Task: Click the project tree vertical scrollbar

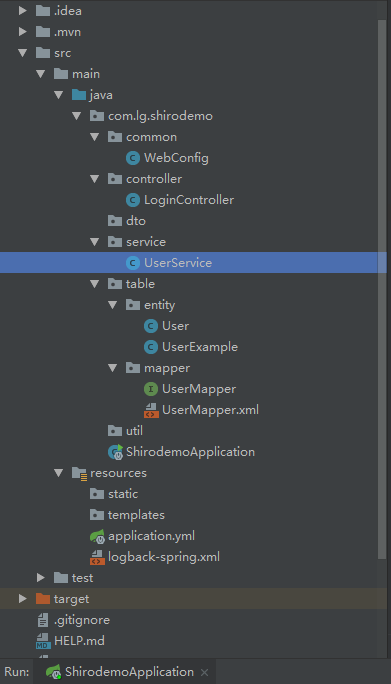Action: pyautogui.click(x=382, y=288)
